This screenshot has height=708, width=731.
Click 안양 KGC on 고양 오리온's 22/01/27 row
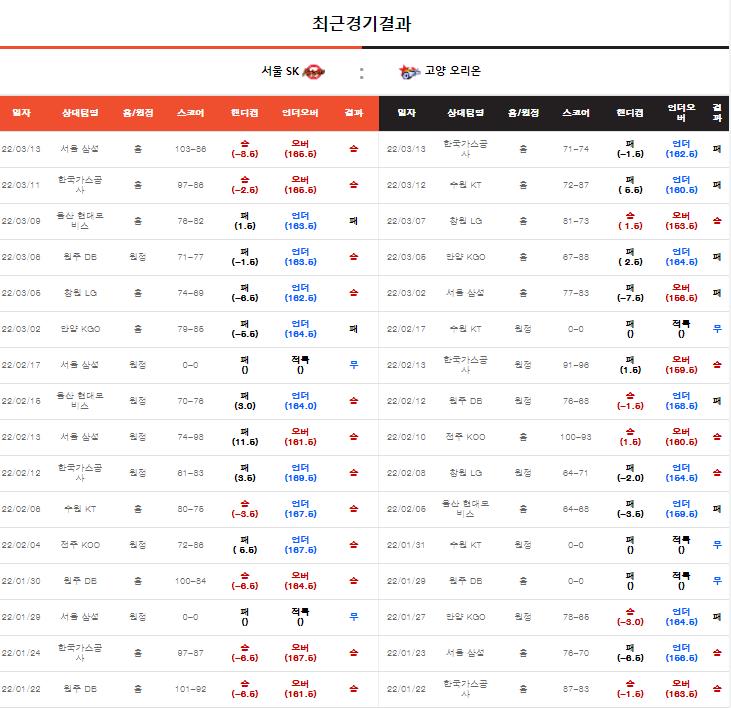[465, 617]
